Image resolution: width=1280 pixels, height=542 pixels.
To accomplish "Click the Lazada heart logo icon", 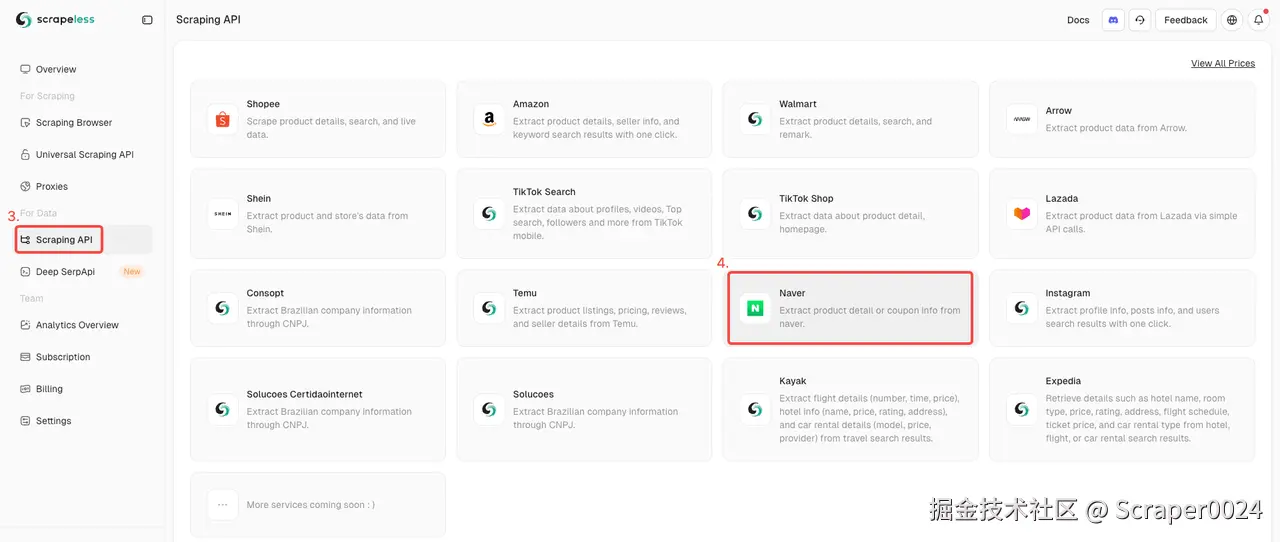I will click(1021, 214).
